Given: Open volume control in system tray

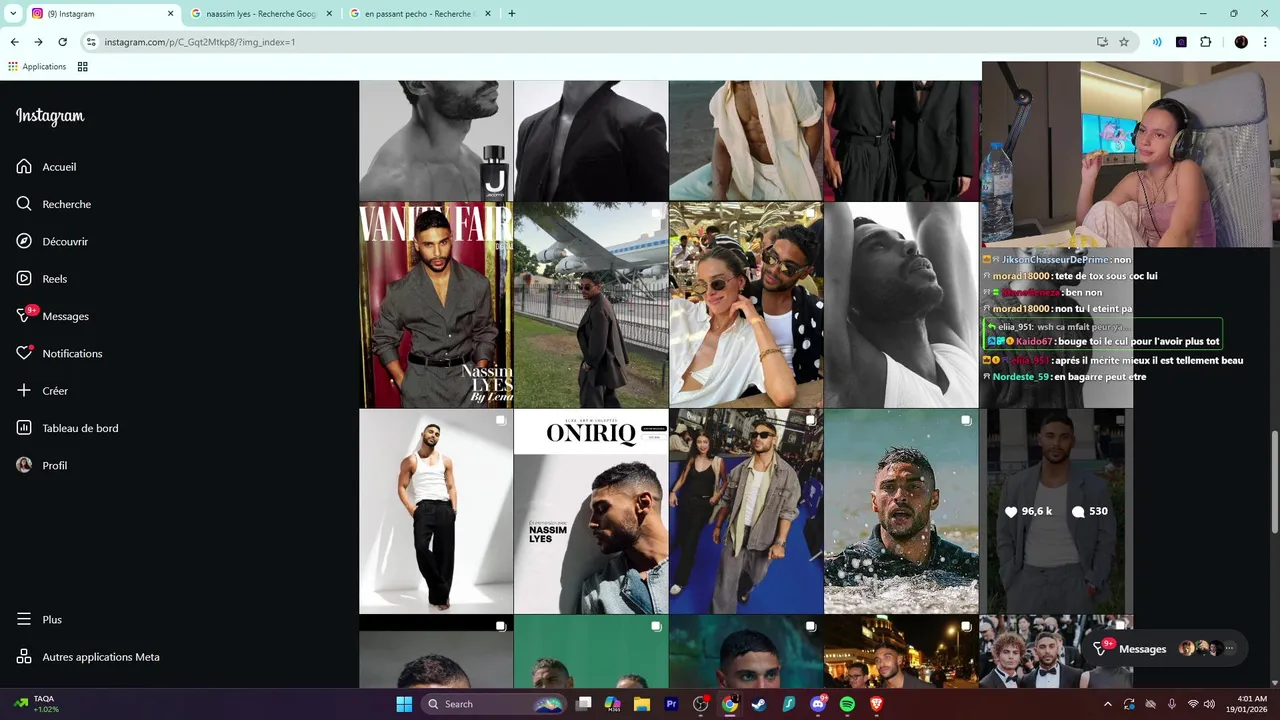Looking at the screenshot, I should tap(1210, 704).
